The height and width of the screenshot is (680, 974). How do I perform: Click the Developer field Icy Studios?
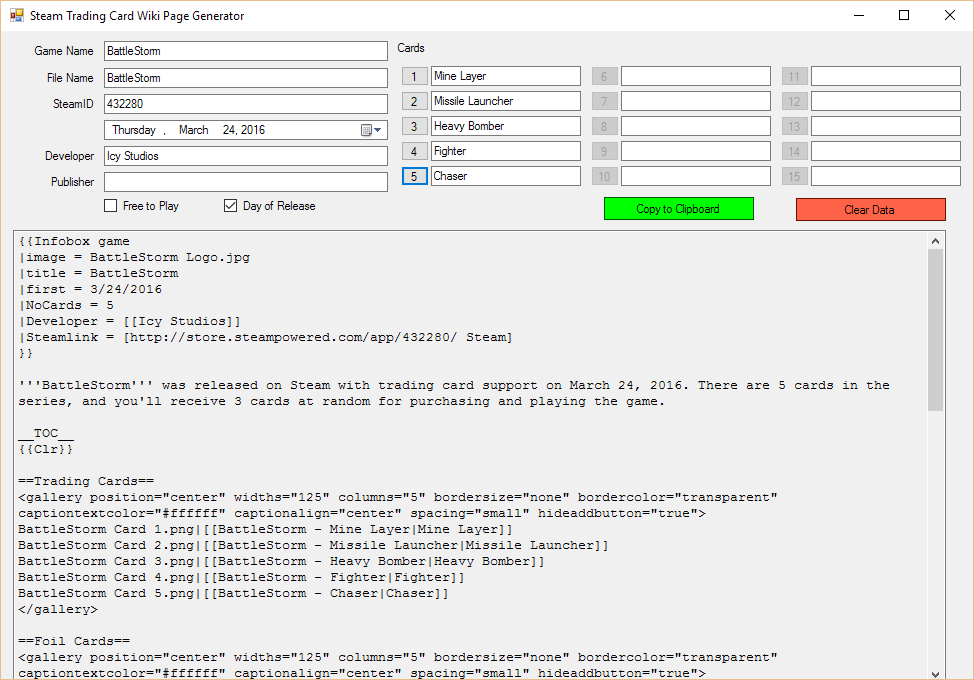(246, 156)
